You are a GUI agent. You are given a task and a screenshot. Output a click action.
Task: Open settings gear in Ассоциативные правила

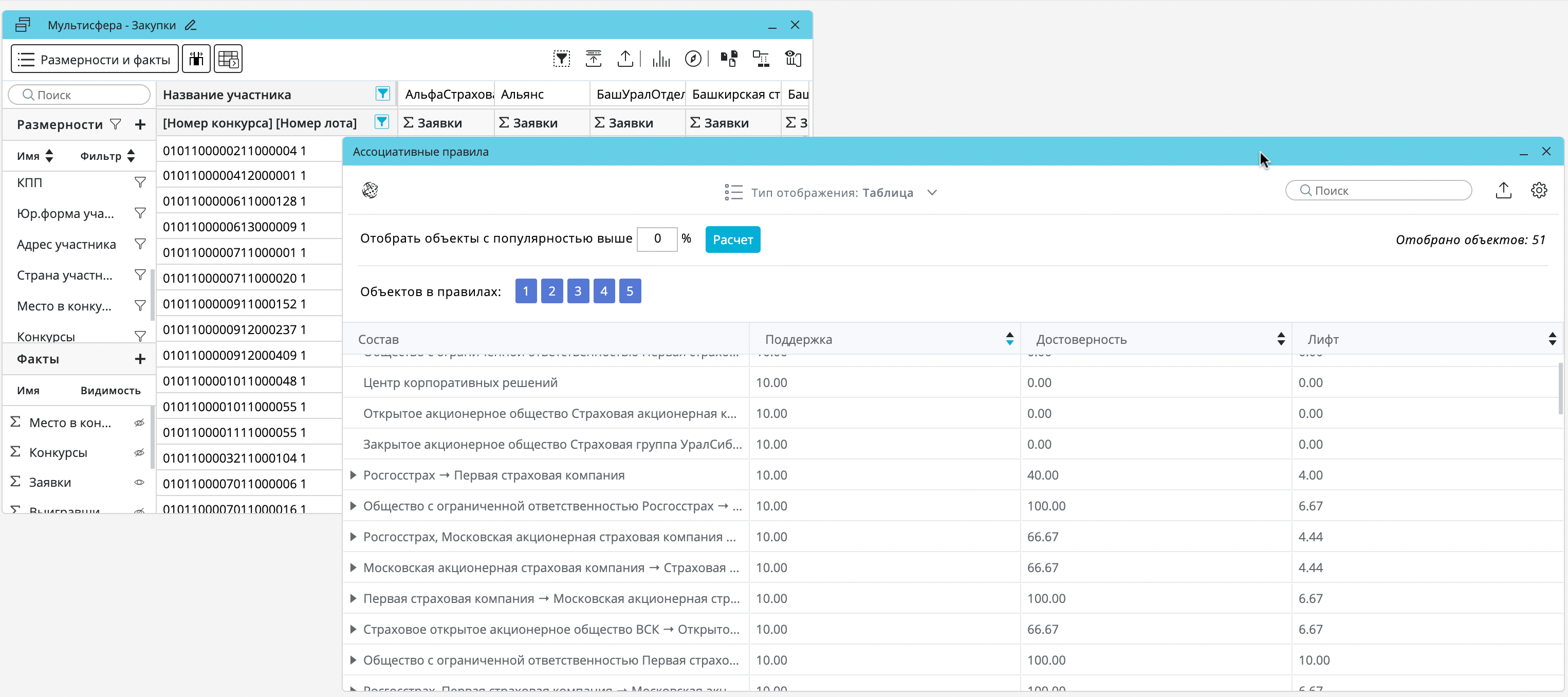[x=1538, y=191]
